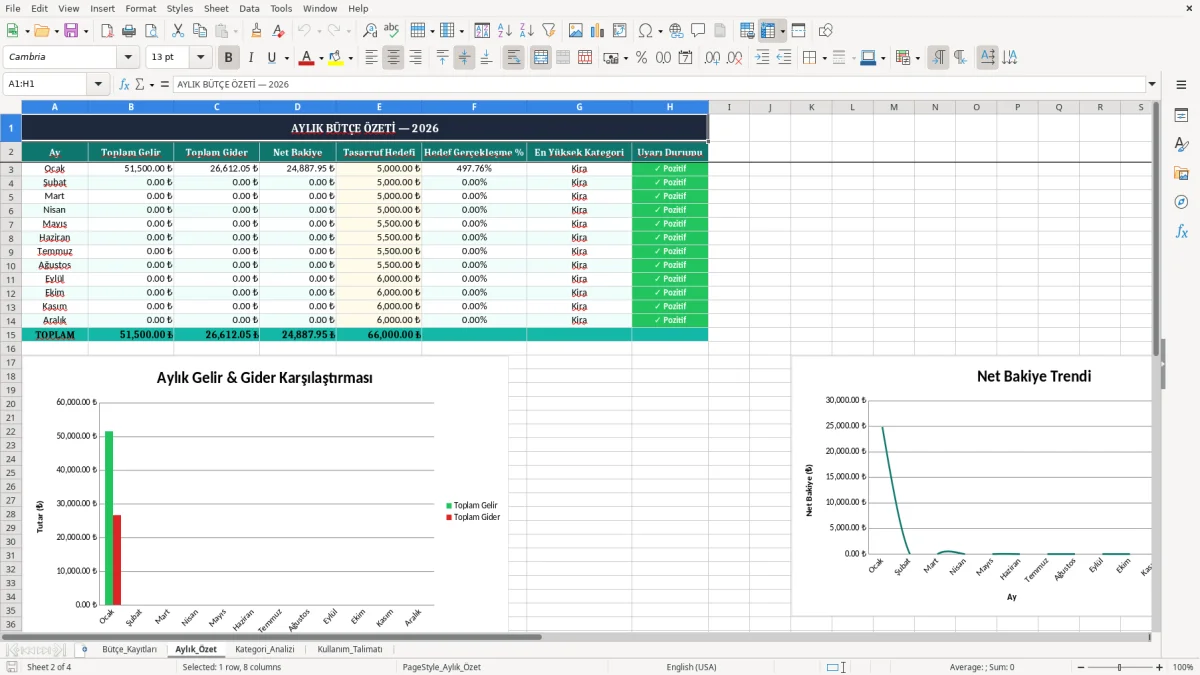The width and height of the screenshot is (1200, 675).
Task: Open sidebar Navigator compass icon
Action: click(1181, 202)
